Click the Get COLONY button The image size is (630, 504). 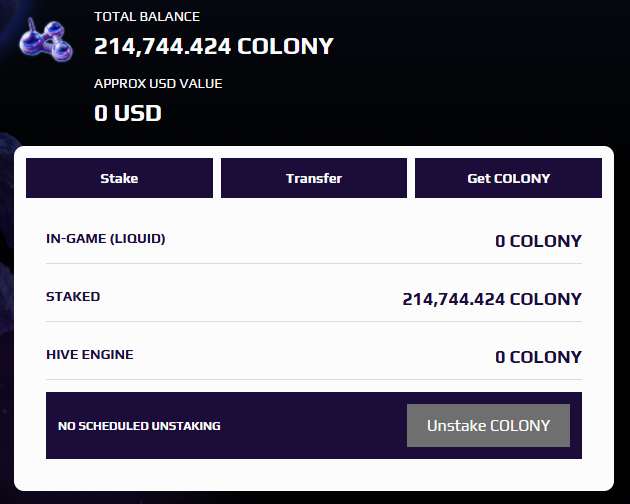508,179
